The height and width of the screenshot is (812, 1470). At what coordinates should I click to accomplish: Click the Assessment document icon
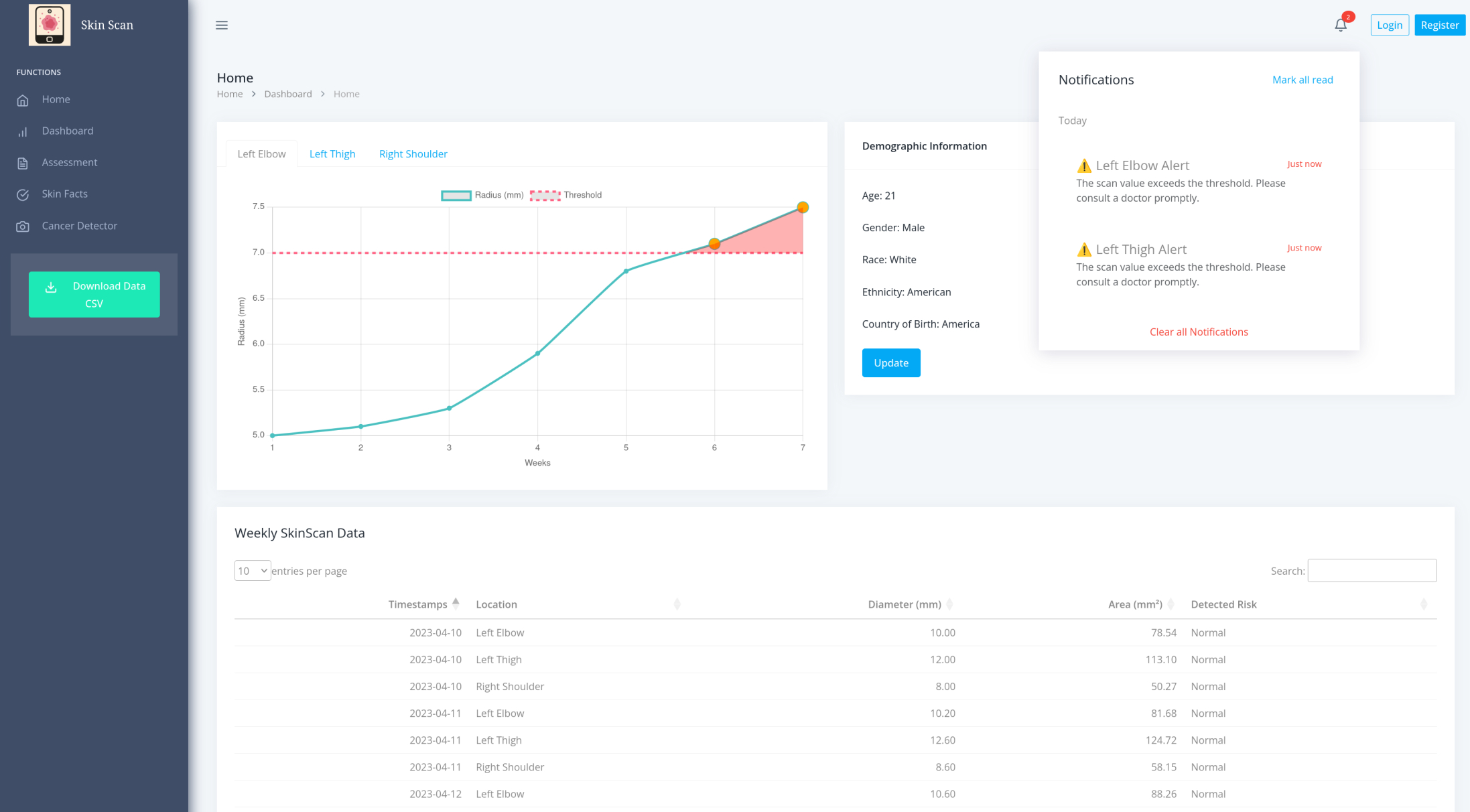[23, 163]
